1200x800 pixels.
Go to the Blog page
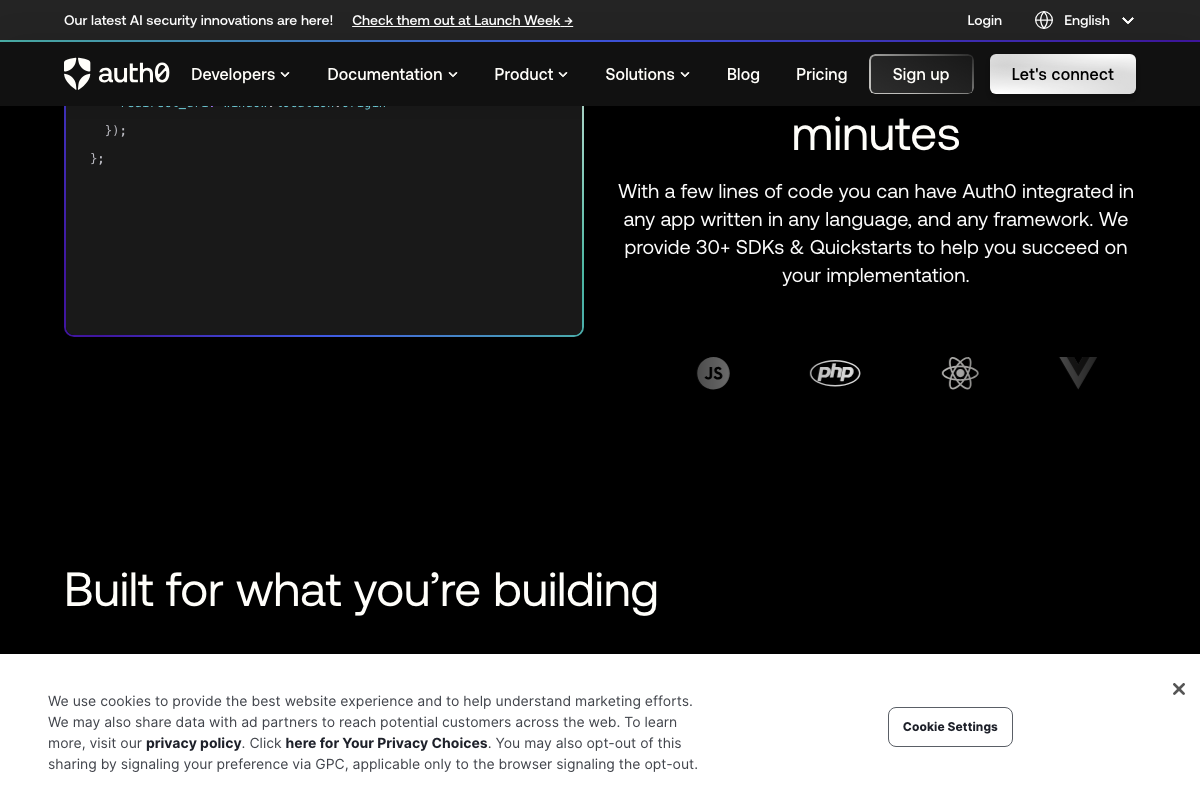[x=743, y=74]
